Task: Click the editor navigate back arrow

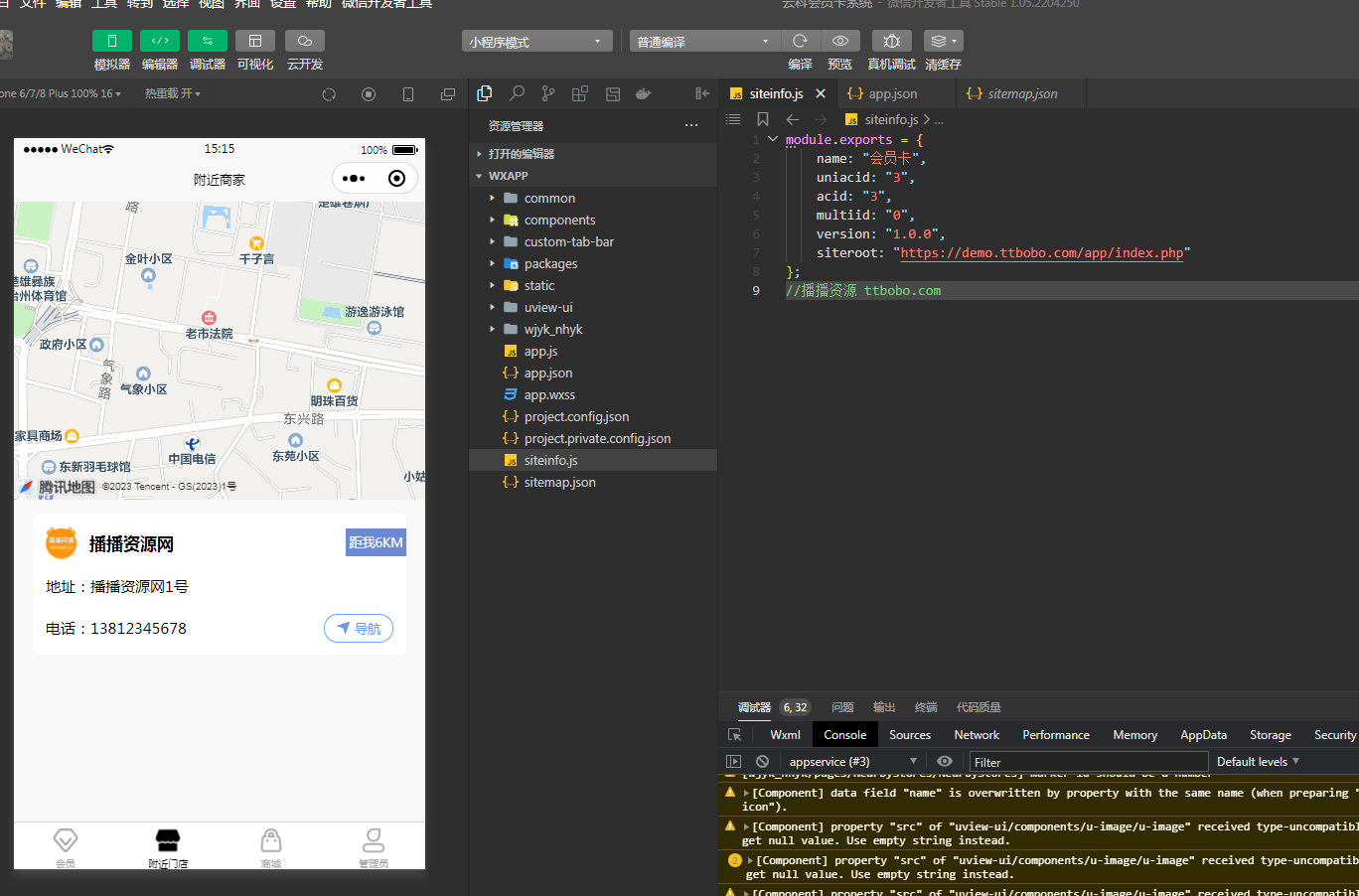Action: point(793,119)
